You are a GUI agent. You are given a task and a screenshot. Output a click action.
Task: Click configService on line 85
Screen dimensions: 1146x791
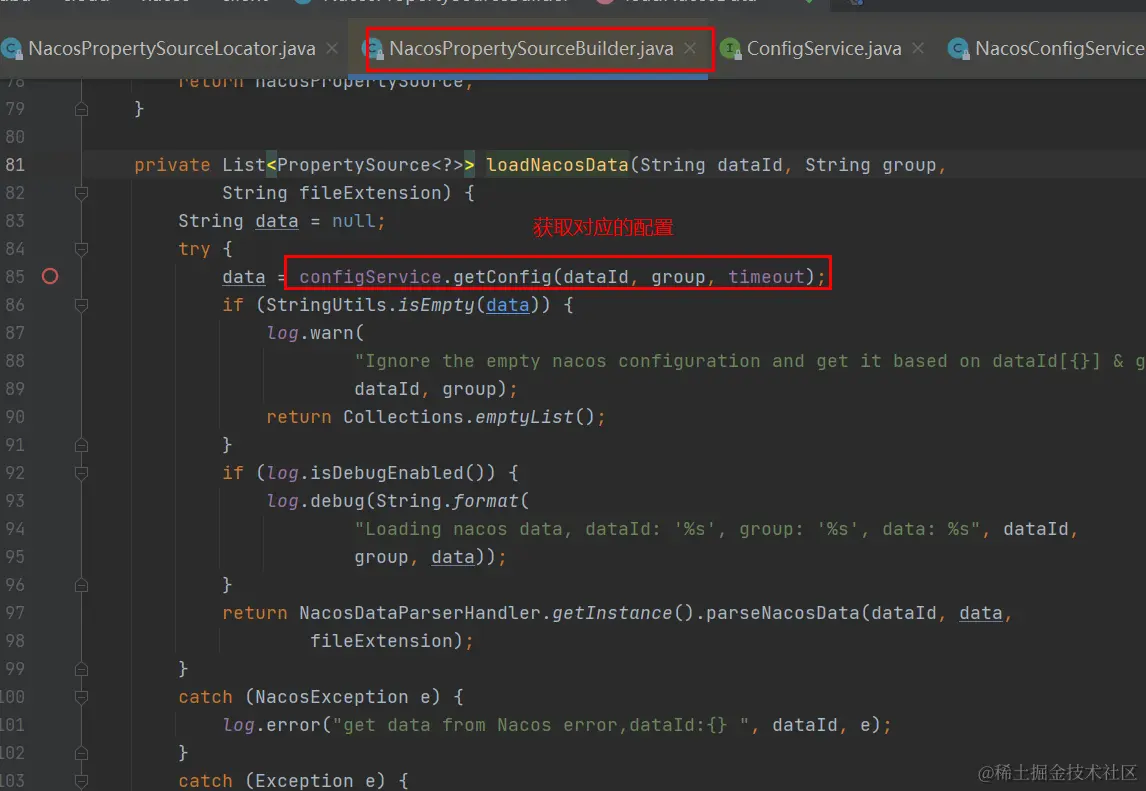[x=370, y=277]
